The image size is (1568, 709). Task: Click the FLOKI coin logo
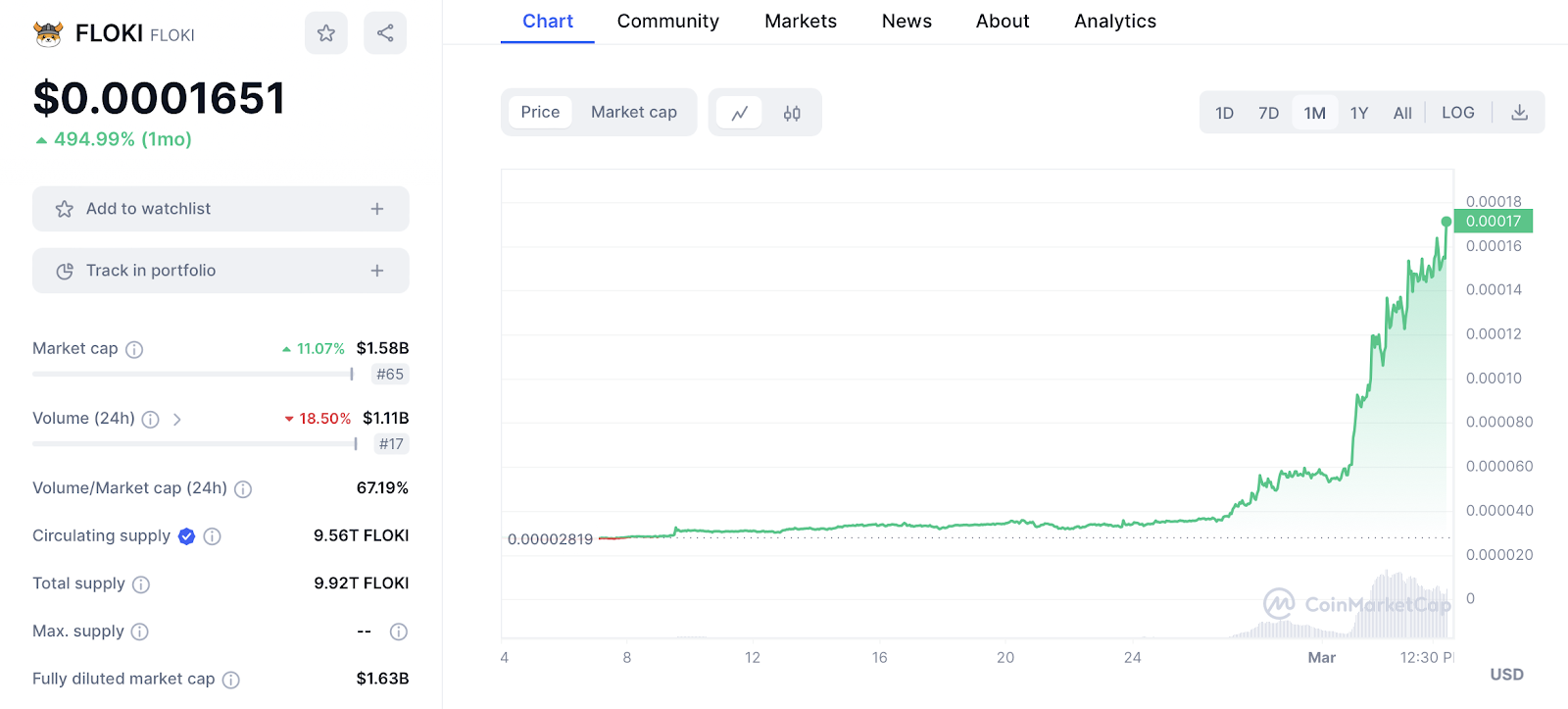(x=48, y=34)
